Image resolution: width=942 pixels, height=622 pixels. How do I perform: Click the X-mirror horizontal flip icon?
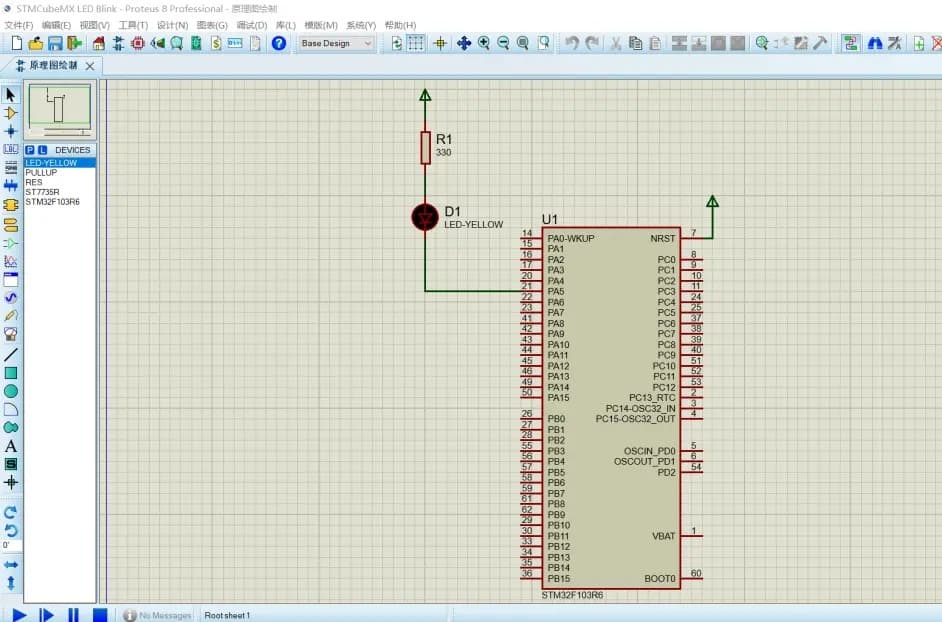pos(10,565)
